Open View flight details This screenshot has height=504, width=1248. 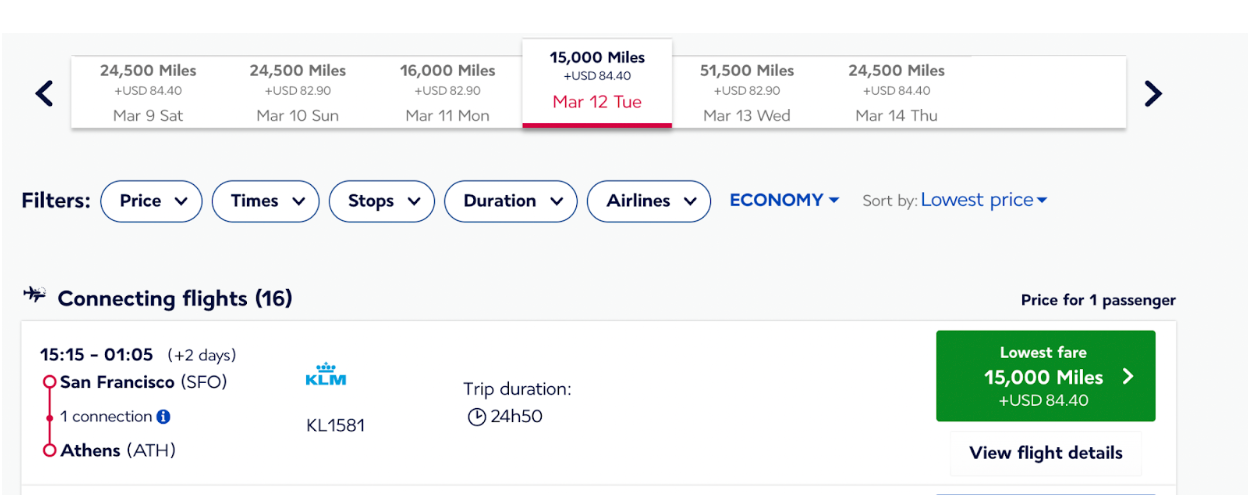1046,453
